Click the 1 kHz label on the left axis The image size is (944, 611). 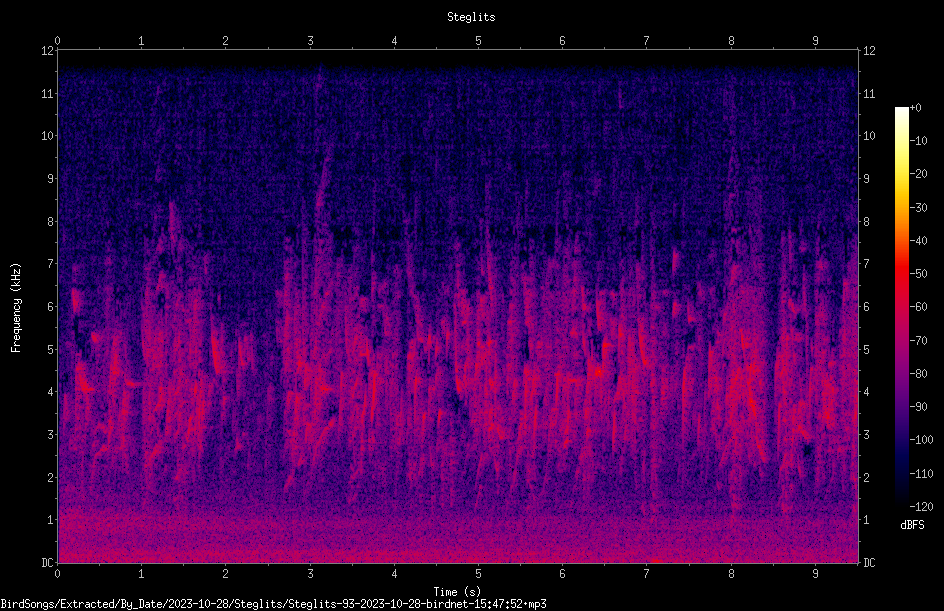click(51, 520)
